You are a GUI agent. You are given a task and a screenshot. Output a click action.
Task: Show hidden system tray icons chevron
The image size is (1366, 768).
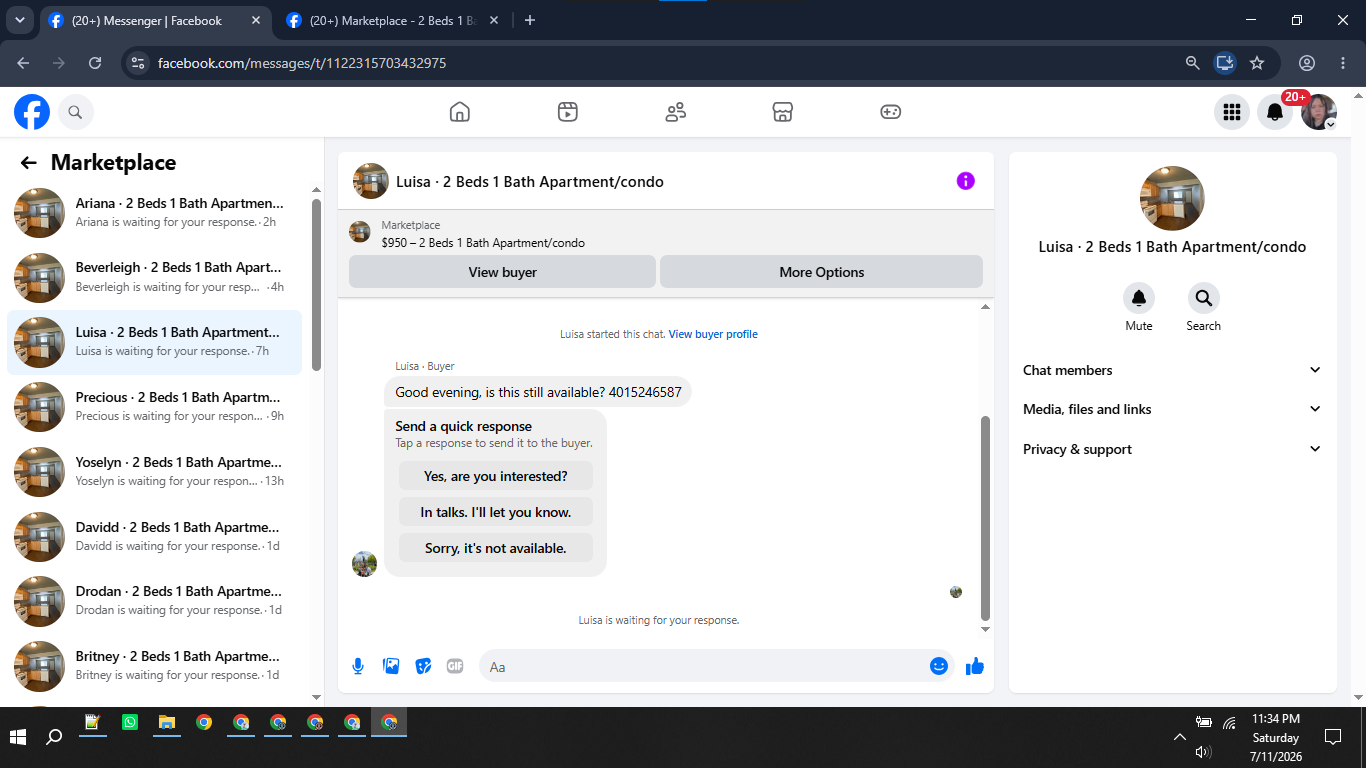tap(1180, 737)
